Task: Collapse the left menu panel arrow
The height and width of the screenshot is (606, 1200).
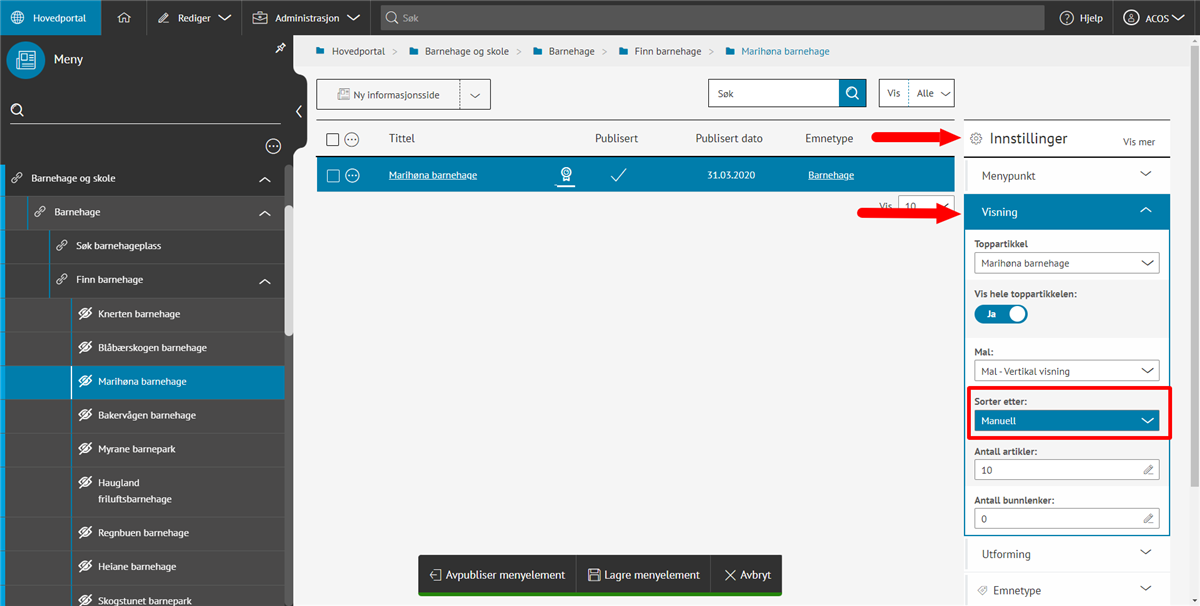Action: [x=298, y=111]
